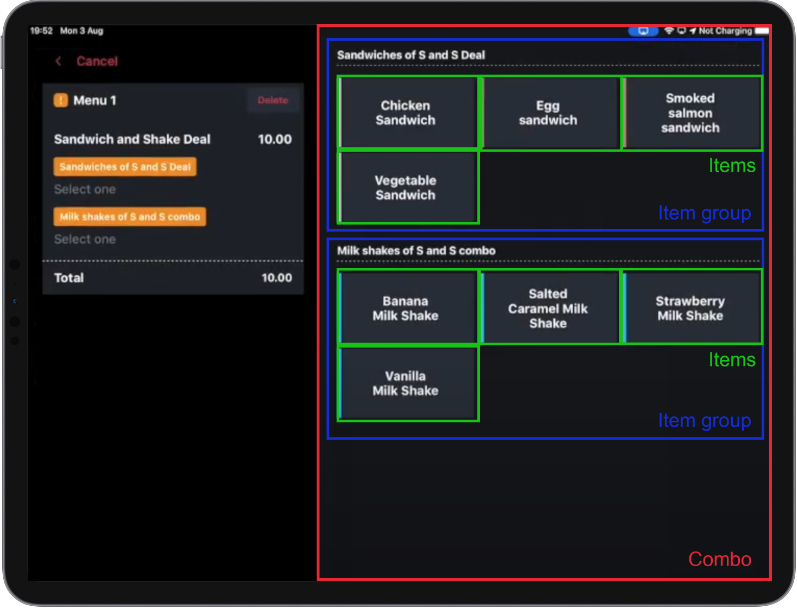The height and width of the screenshot is (608, 797).
Task: Tap the Sandwich and Shake Deal line item
Action: click(x=132, y=140)
